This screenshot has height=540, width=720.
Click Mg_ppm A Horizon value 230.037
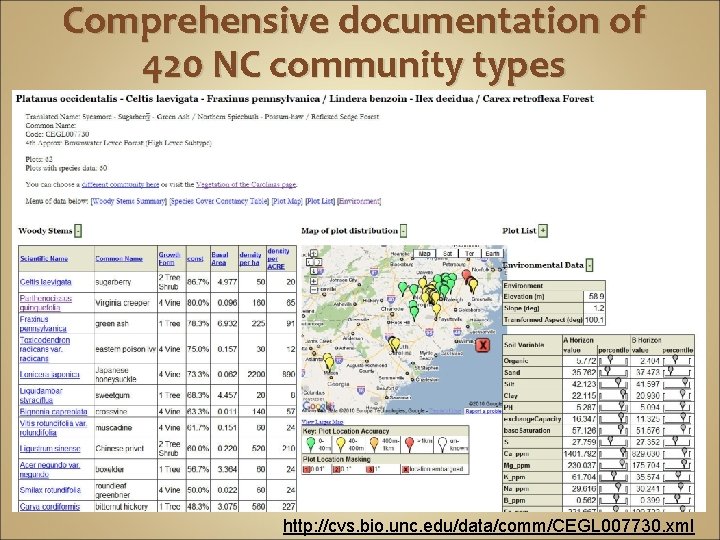pyautogui.click(x=582, y=465)
